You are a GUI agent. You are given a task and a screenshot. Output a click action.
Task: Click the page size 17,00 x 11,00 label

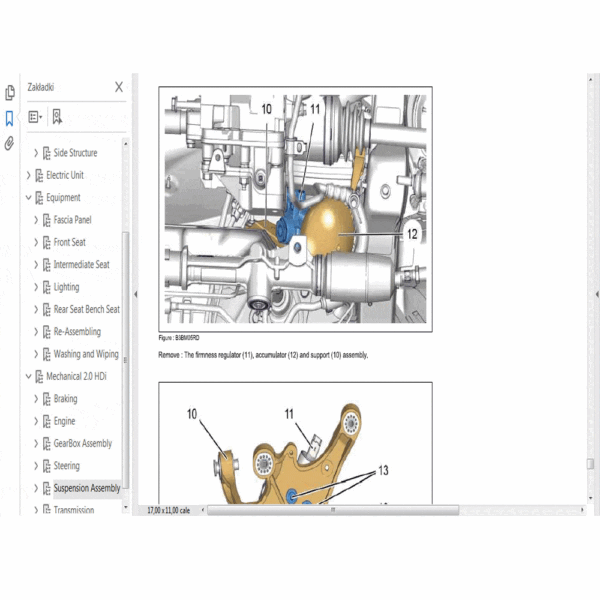pyautogui.click(x=169, y=510)
